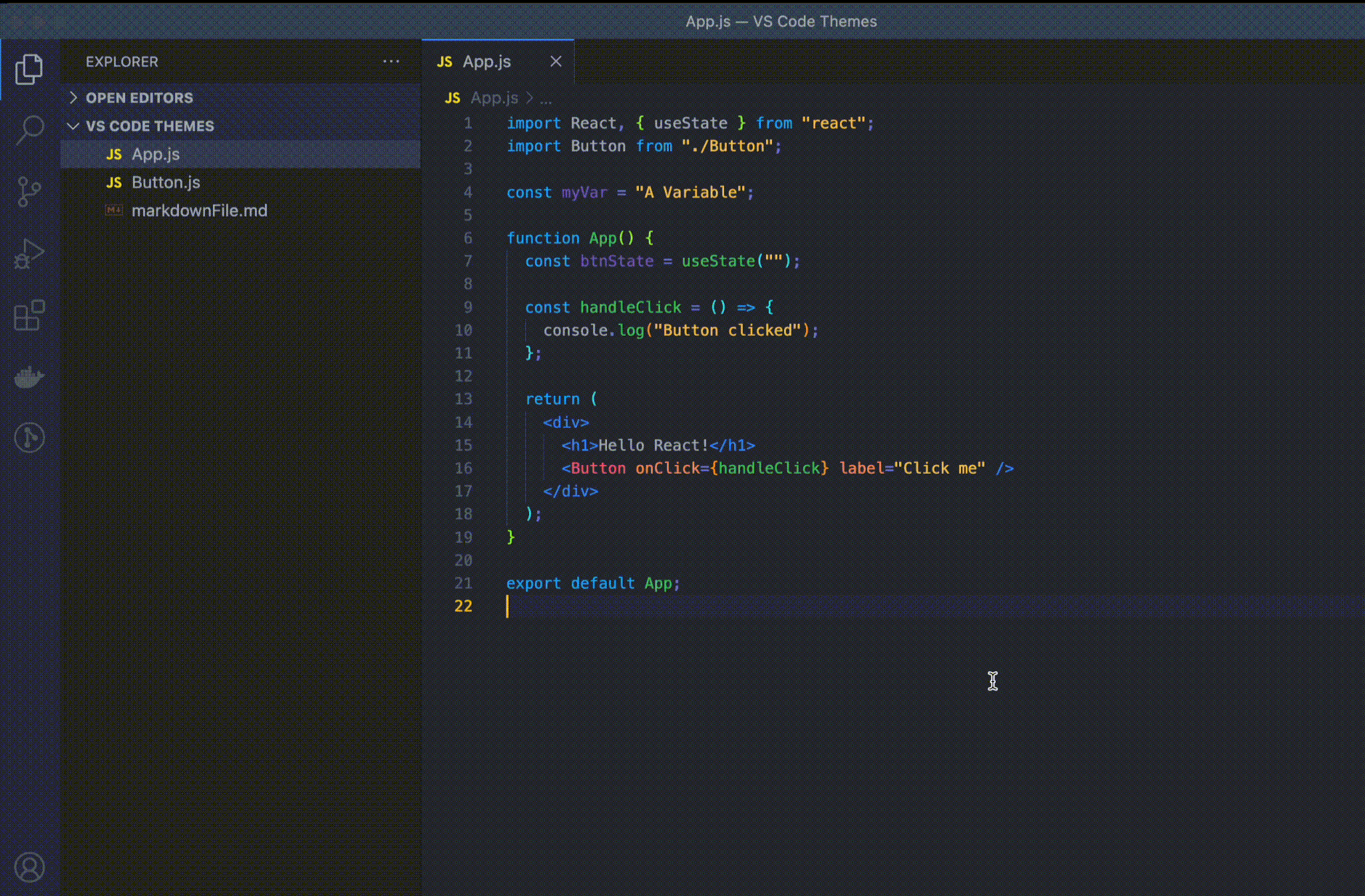Place cursor on handleClick in line 9
This screenshot has height=896, width=1365.
coord(630,307)
